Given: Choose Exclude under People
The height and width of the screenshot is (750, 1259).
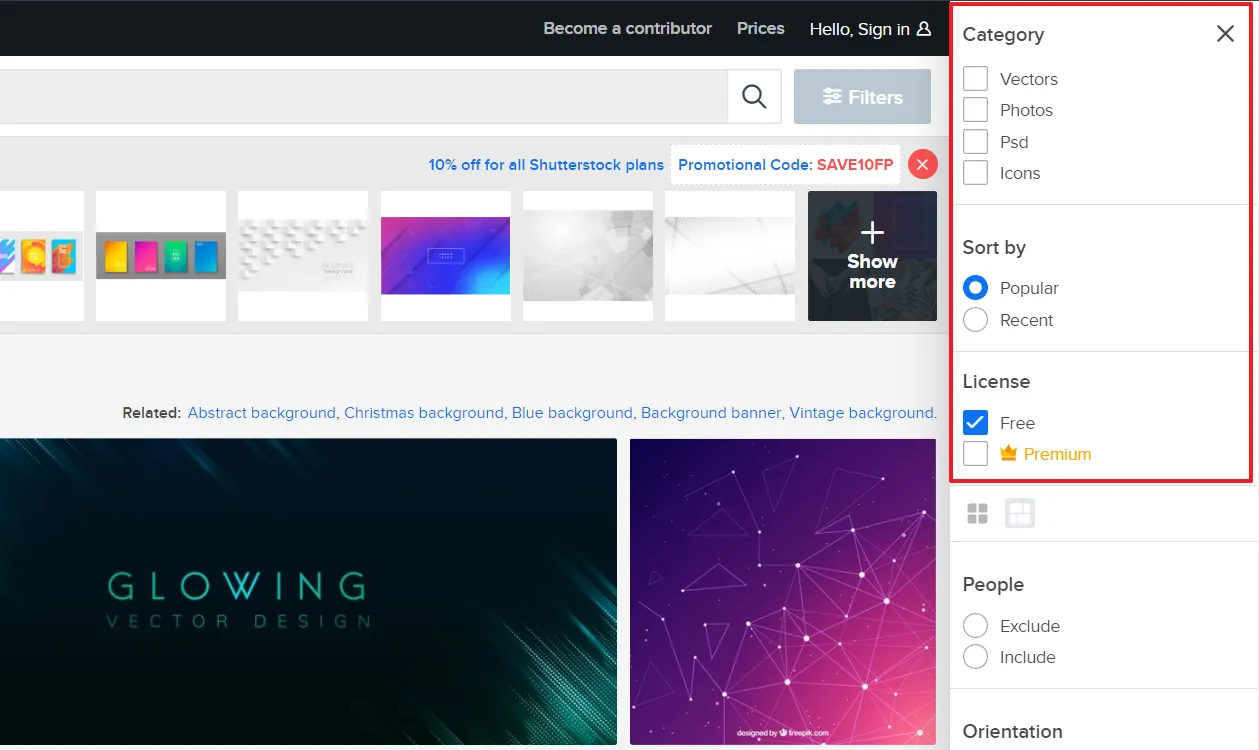Looking at the screenshot, I should pos(975,626).
